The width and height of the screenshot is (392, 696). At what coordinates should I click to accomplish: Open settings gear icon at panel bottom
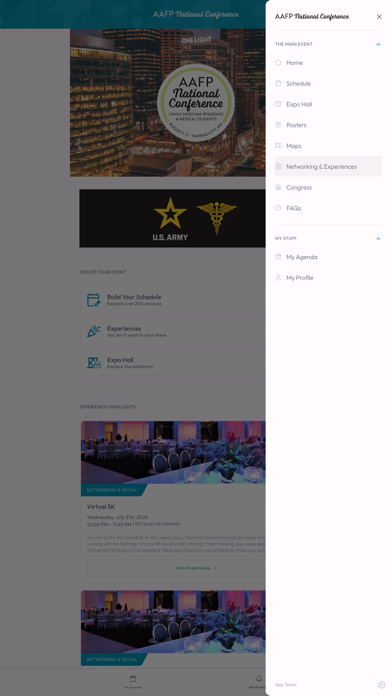coord(381,685)
